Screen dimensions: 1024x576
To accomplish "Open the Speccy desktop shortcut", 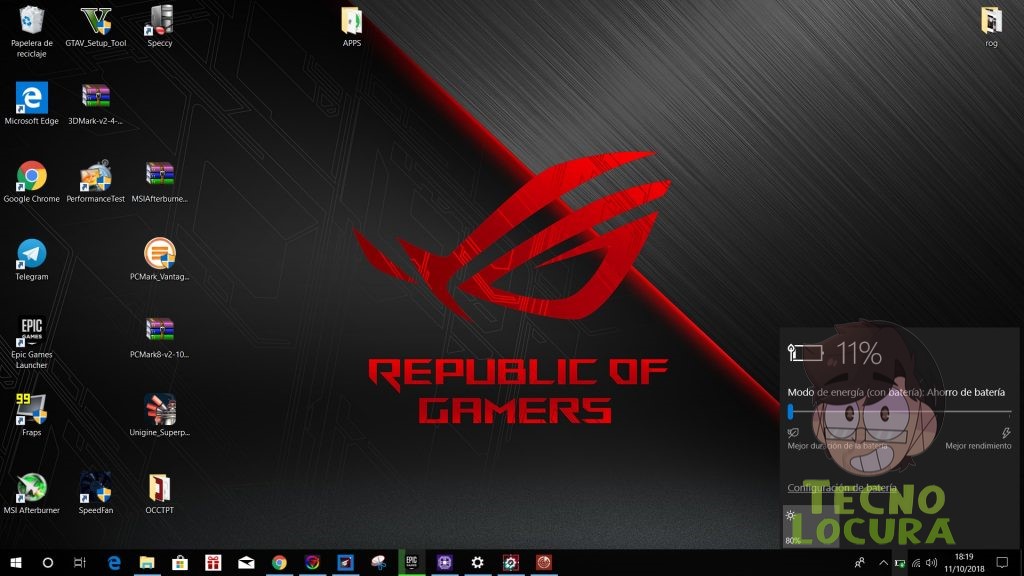I will coord(160,26).
